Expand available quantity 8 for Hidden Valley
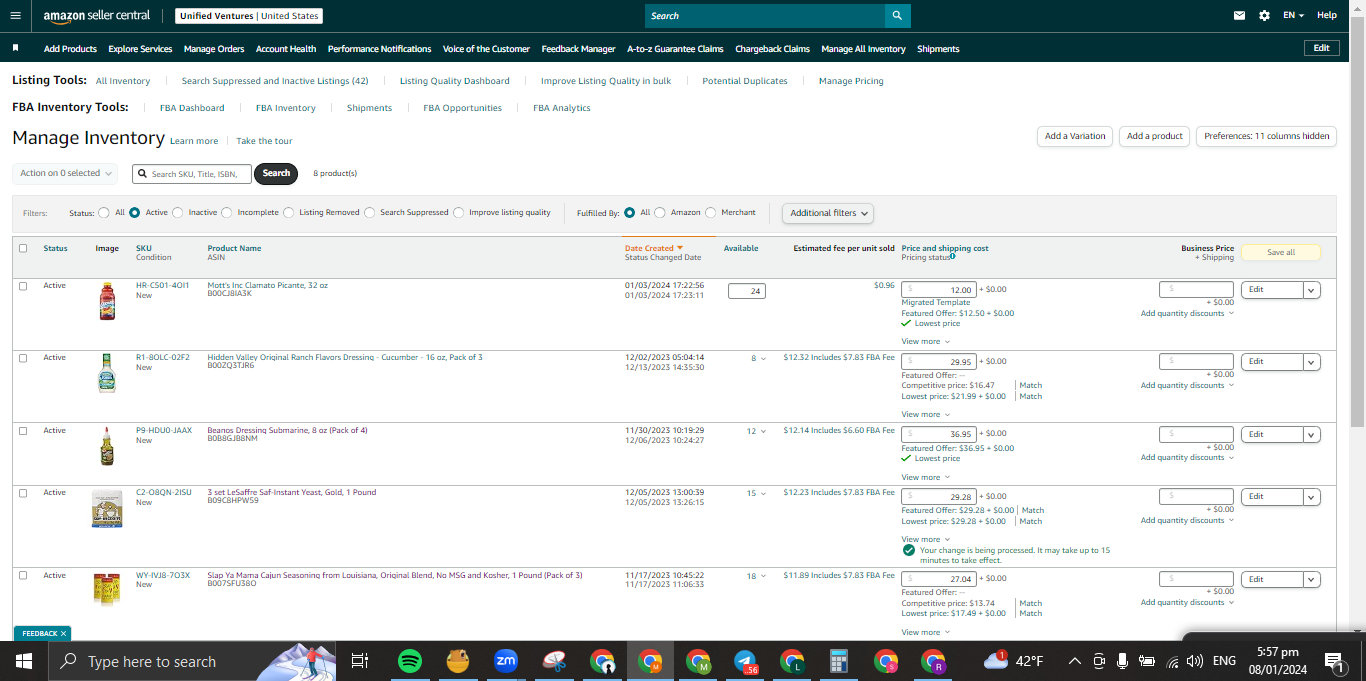Screen dimensions: 1366x681 (x=759, y=358)
